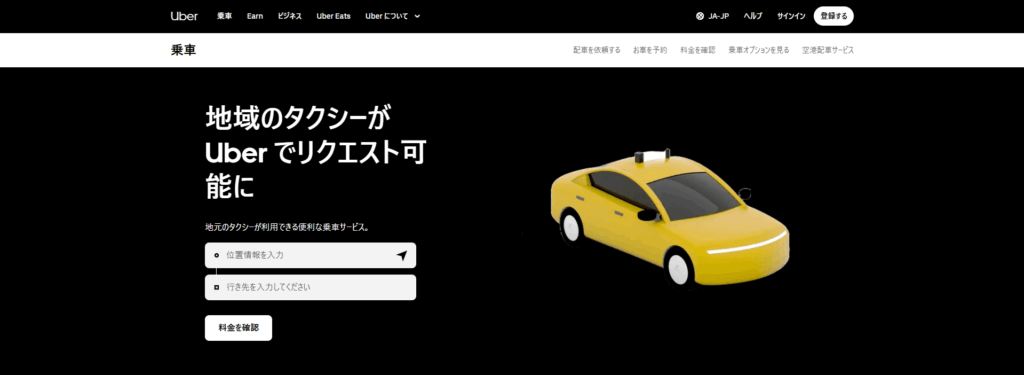Click the white 料金を確認 button
The image size is (1024, 375).
click(x=238, y=328)
